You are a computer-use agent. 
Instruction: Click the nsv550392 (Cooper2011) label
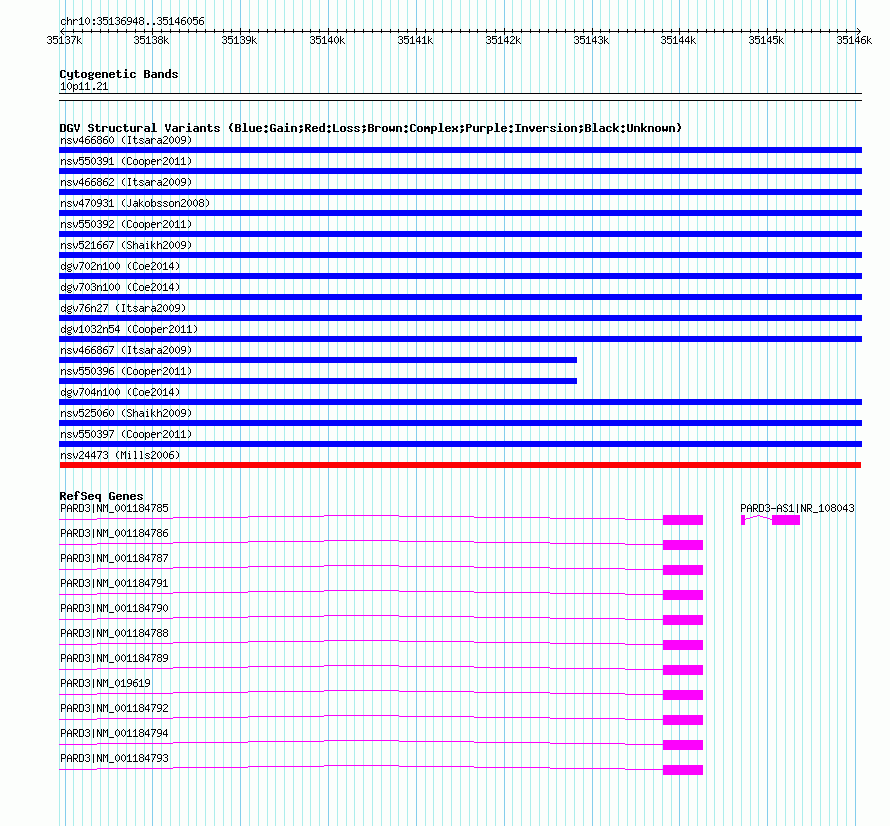coord(126,224)
